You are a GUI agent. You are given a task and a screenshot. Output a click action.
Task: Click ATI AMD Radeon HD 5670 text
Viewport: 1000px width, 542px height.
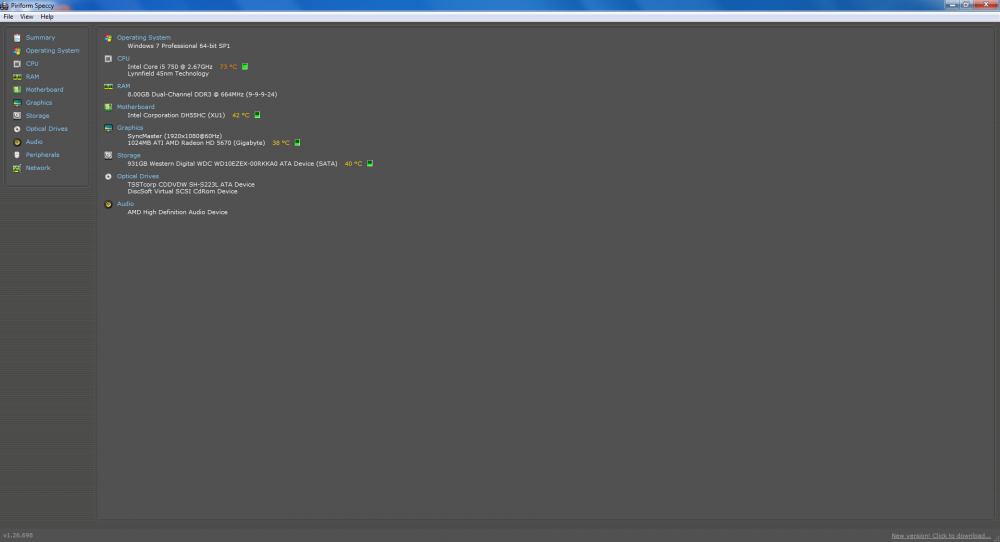coord(196,143)
